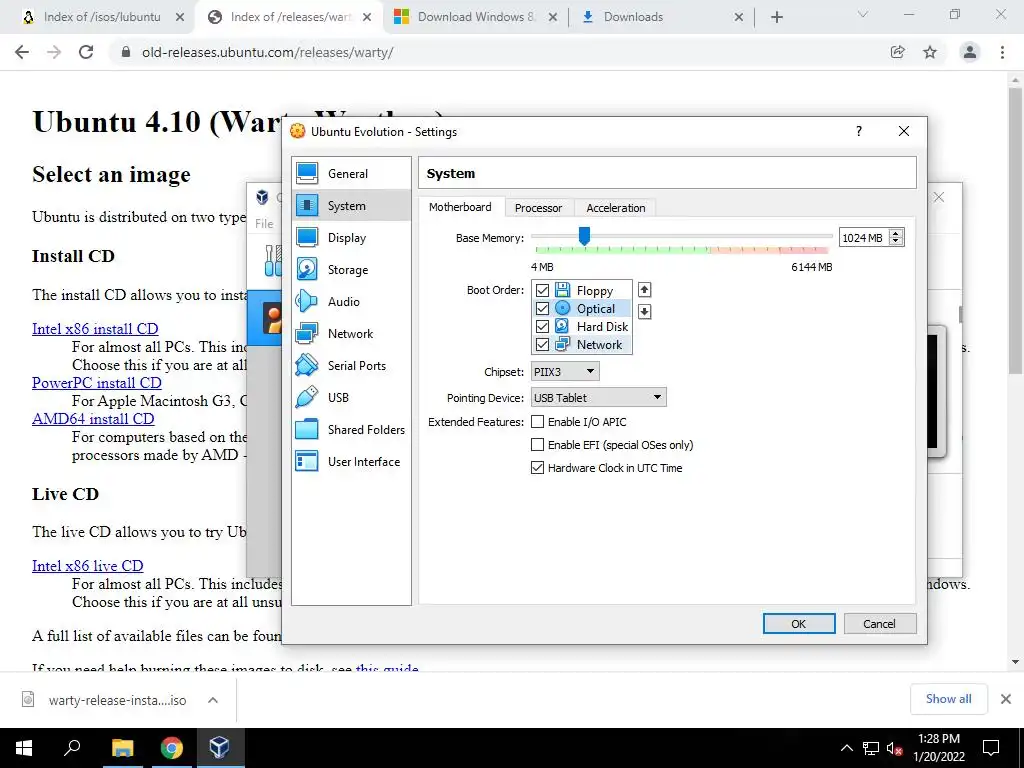Click VirtualBox cube icon in taskbar

point(219,748)
